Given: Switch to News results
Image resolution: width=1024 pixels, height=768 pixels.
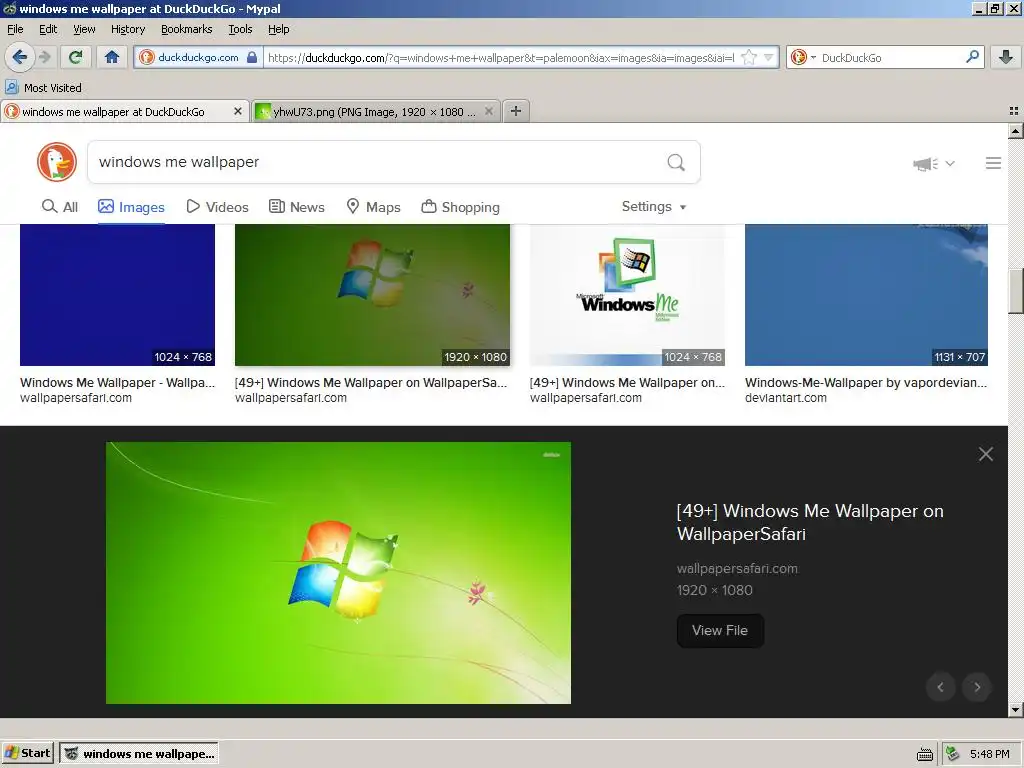Looking at the screenshot, I should 296,207.
